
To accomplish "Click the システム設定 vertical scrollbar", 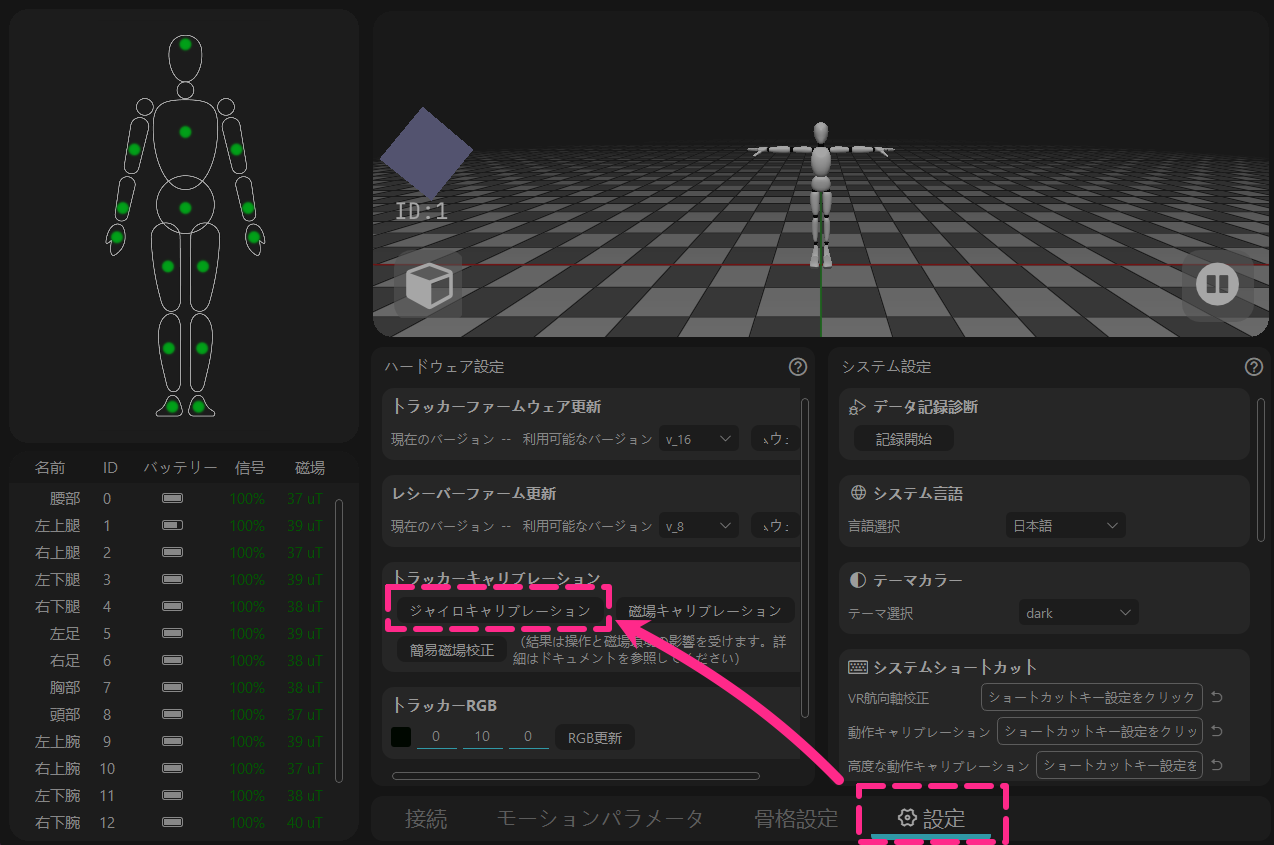I will click(1260, 469).
